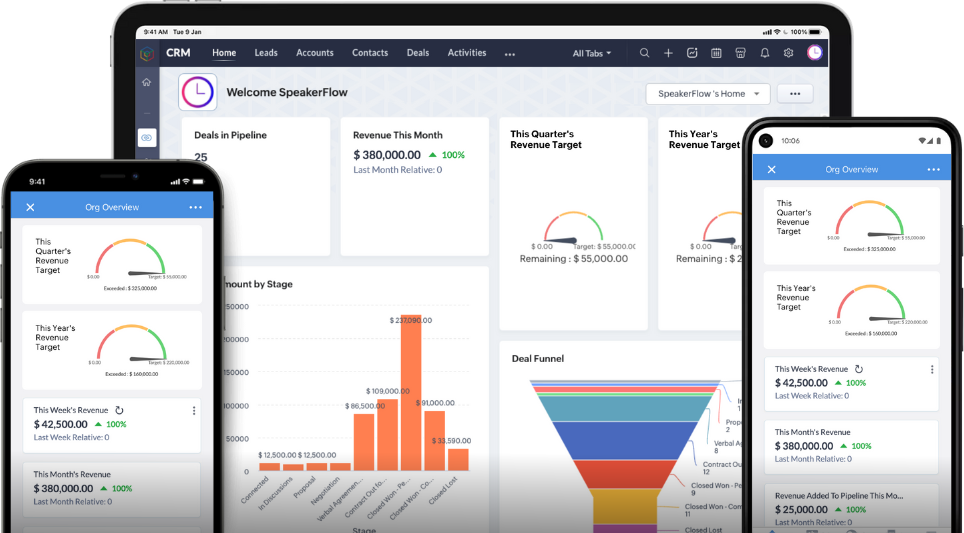Switch to the Home tab
Image resolution: width=964 pixels, height=533 pixels.
pyautogui.click(x=224, y=53)
